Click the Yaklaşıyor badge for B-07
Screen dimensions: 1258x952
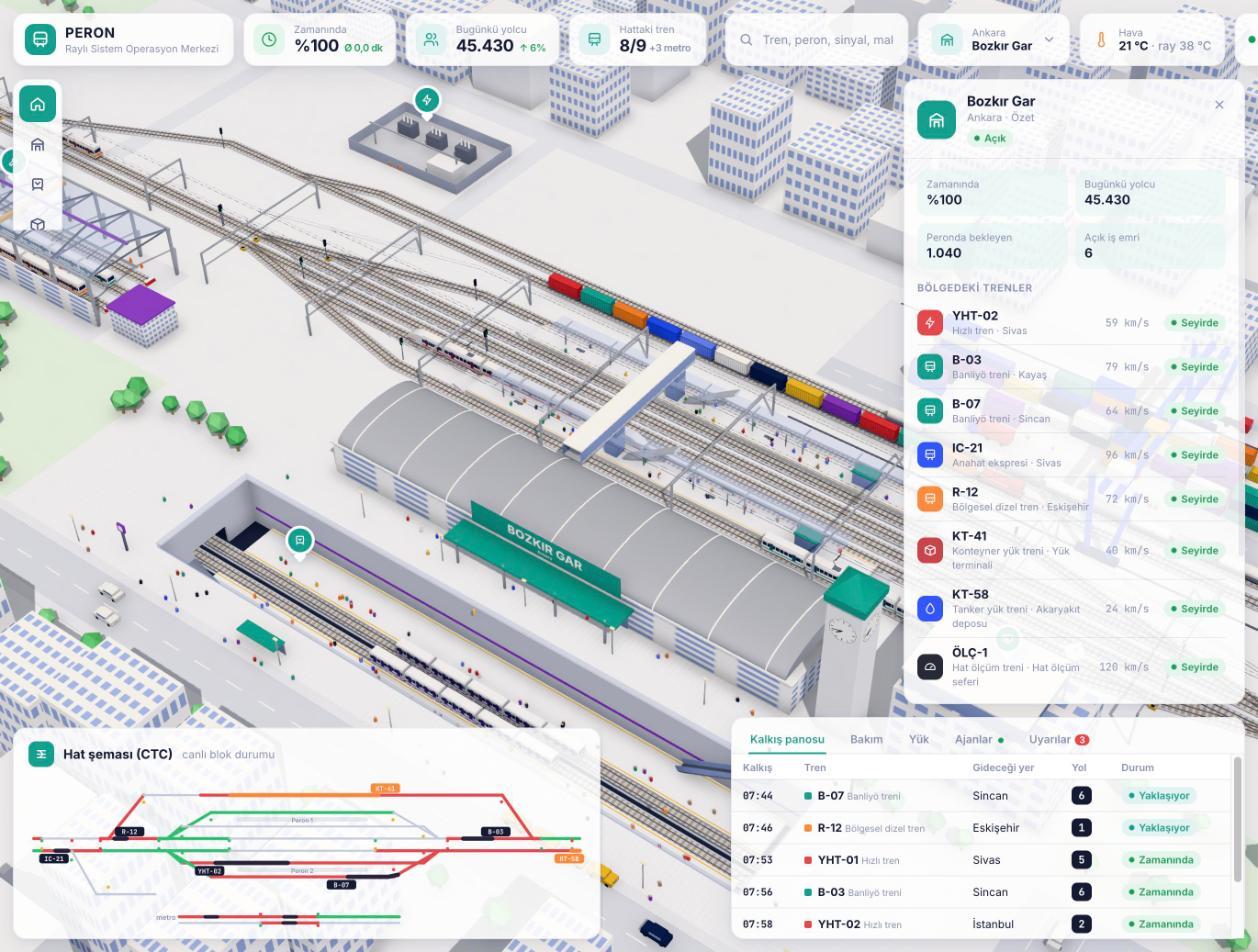pyautogui.click(x=1159, y=796)
